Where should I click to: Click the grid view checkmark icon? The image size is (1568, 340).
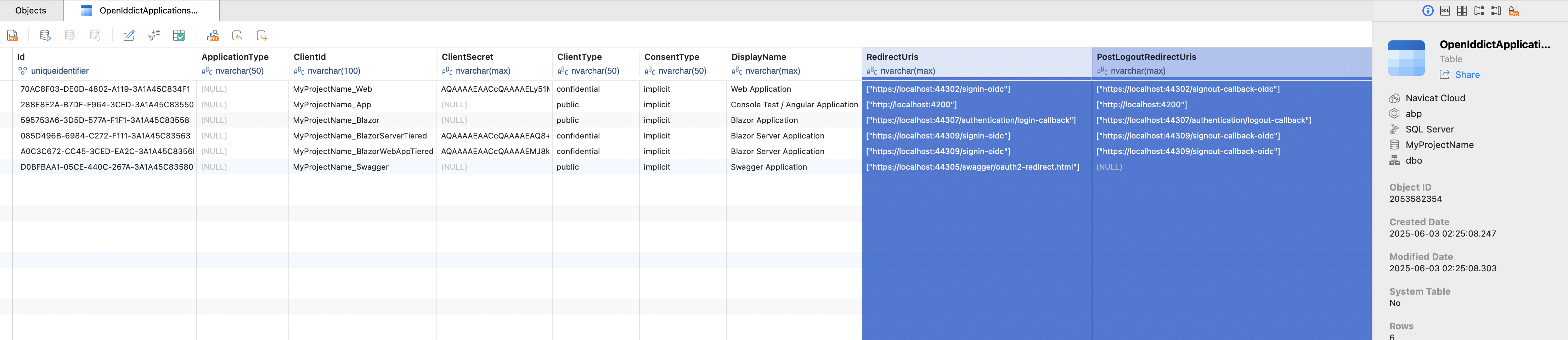click(x=179, y=36)
